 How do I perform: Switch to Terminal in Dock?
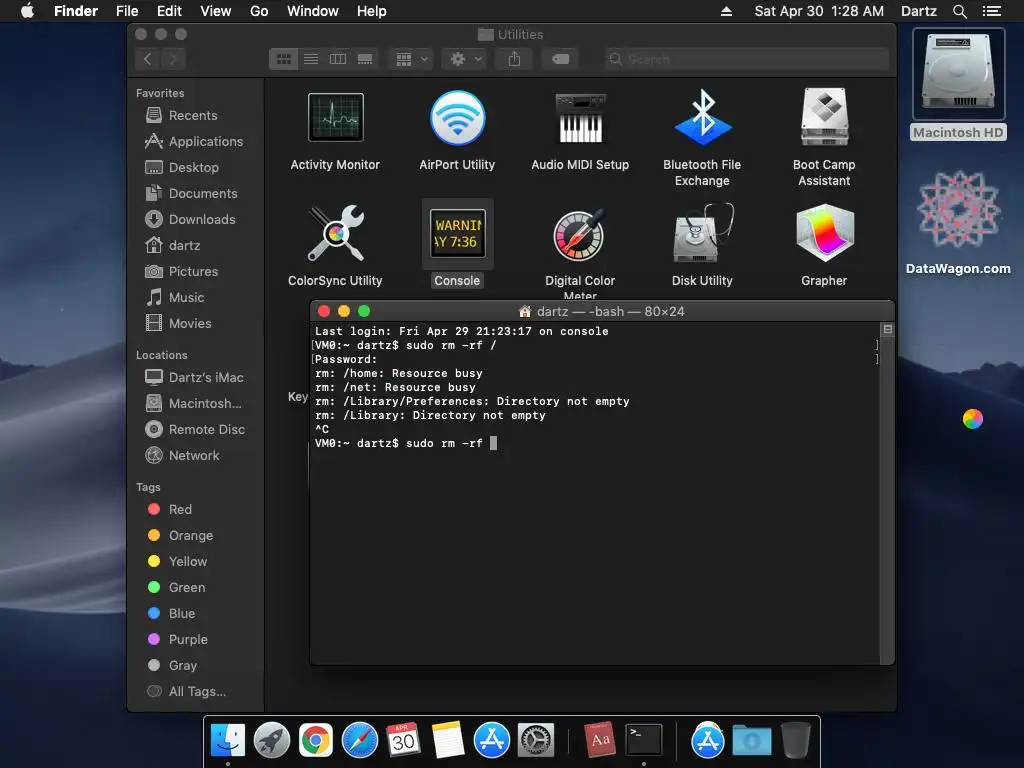pos(644,741)
